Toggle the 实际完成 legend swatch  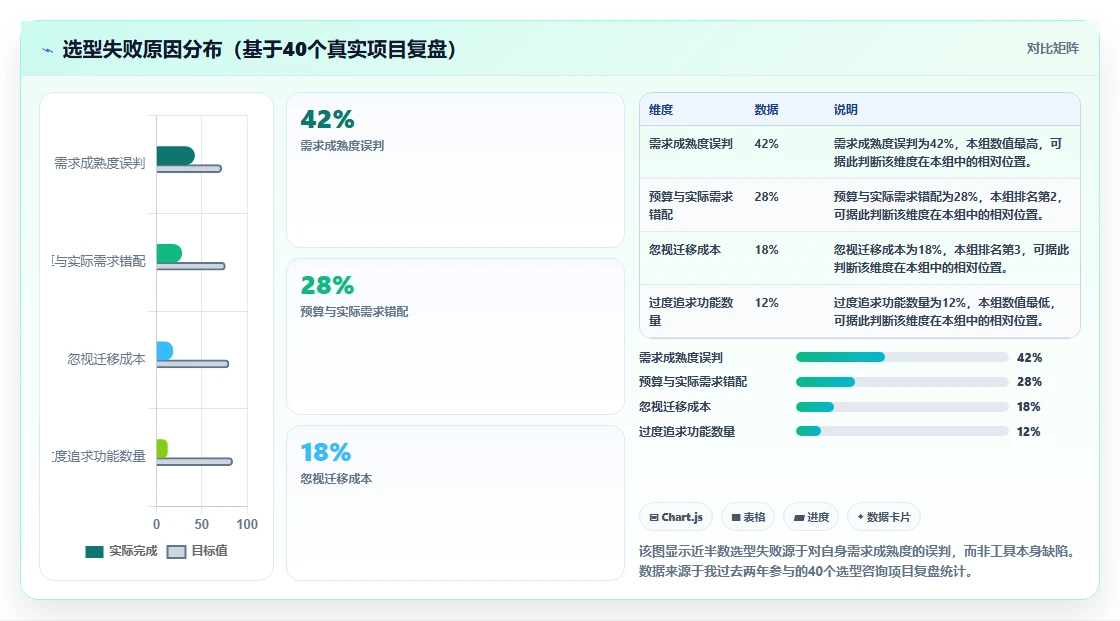[x=94, y=552]
